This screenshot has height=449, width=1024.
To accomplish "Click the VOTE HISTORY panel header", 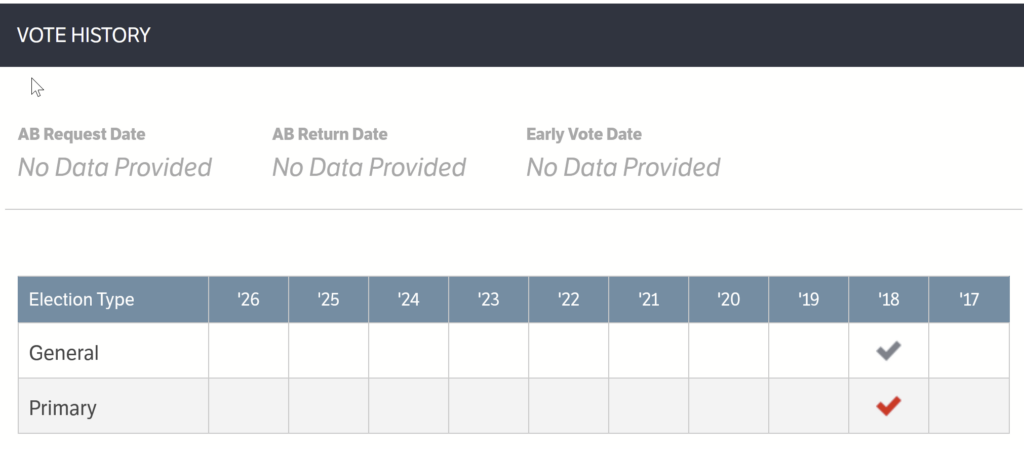I will point(84,35).
